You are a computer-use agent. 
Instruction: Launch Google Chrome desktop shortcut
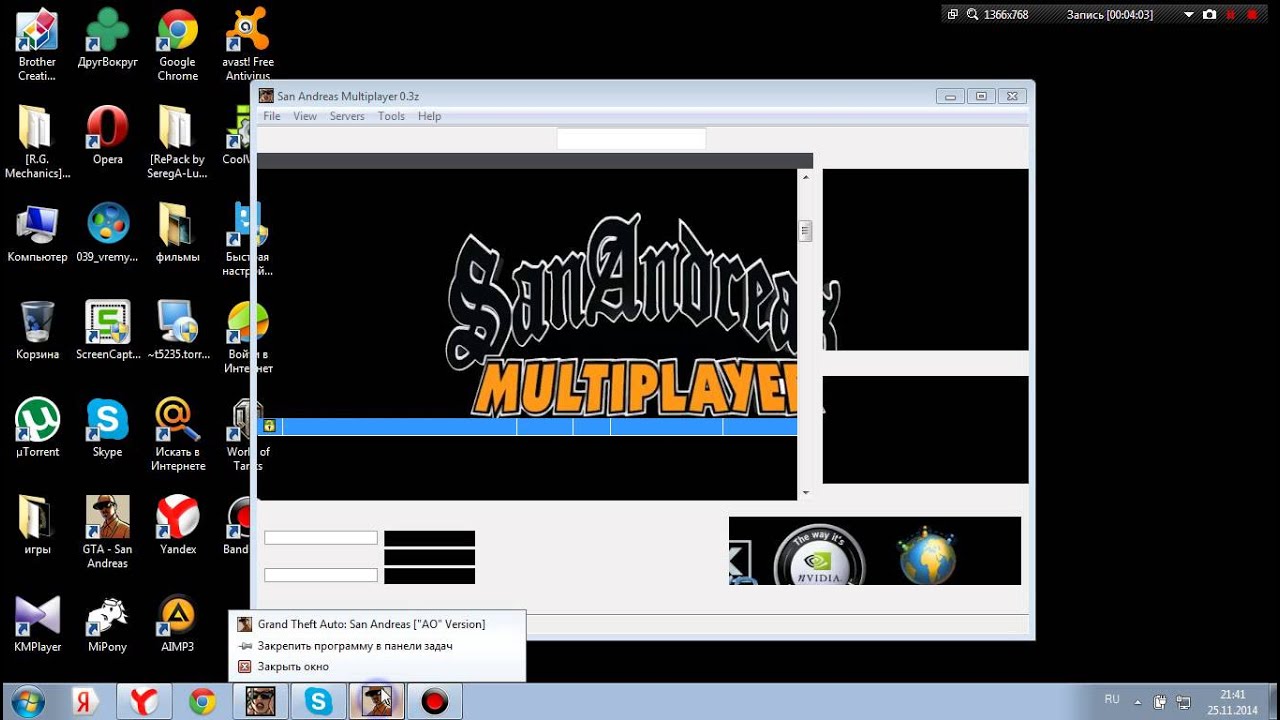[x=178, y=46]
